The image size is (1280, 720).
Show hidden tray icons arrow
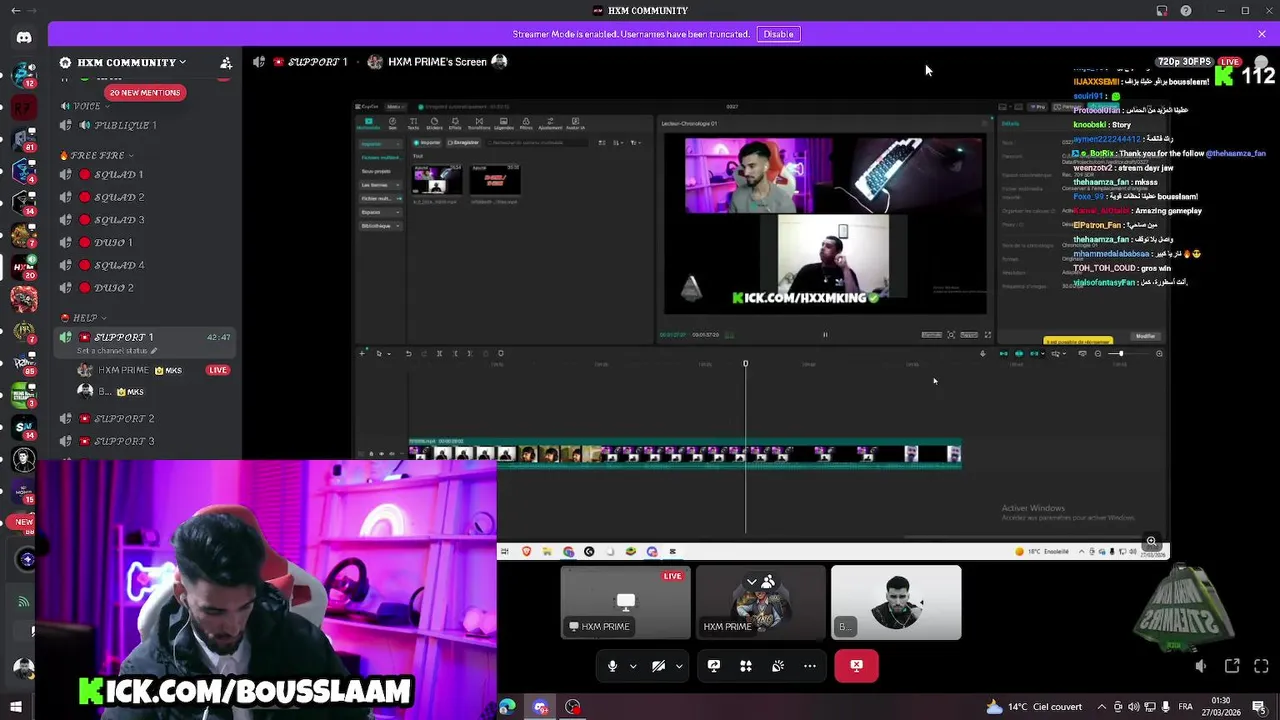click(1102, 707)
